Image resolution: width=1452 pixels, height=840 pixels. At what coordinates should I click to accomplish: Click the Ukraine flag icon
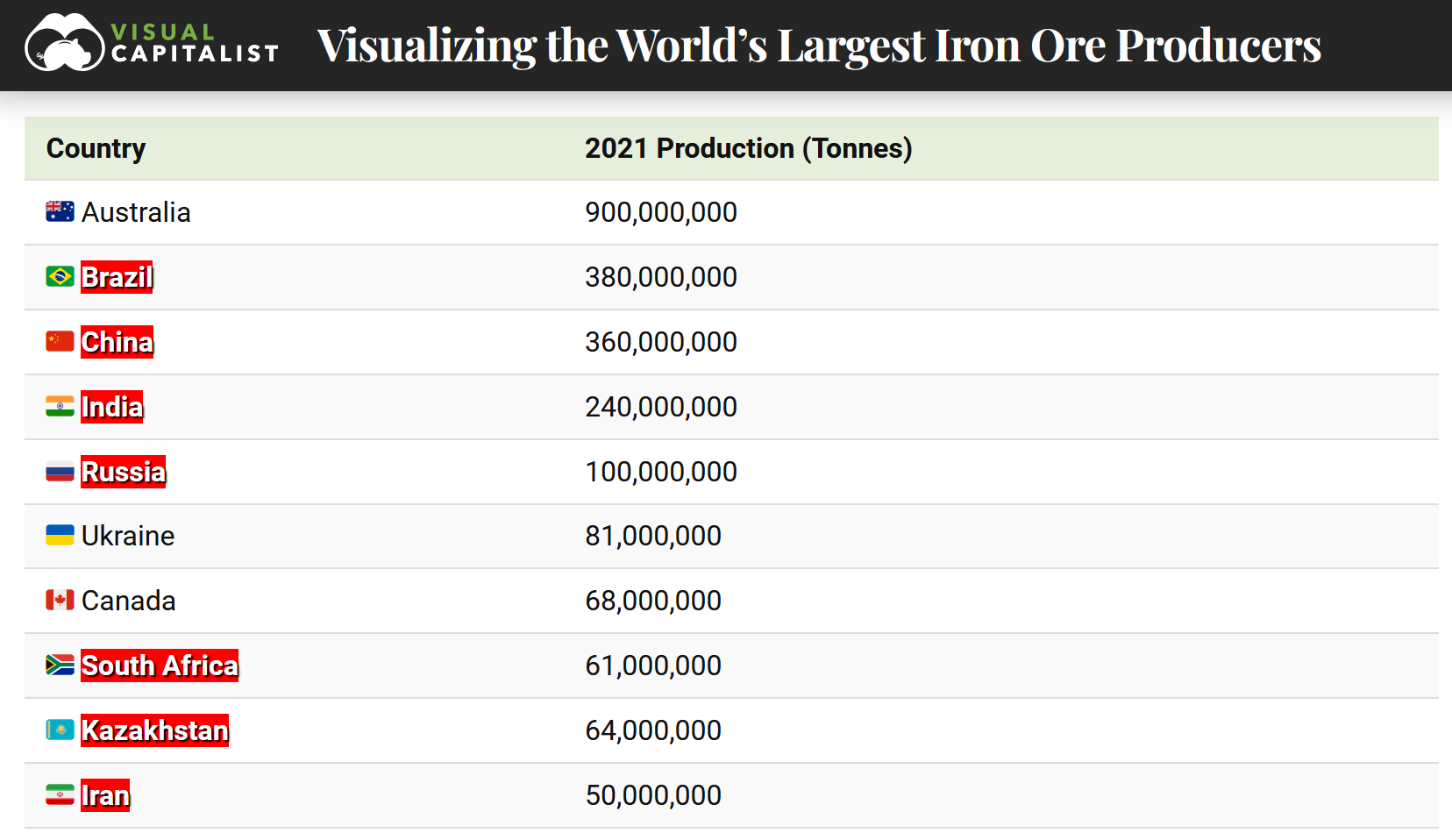pyautogui.click(x=60, y=535)
